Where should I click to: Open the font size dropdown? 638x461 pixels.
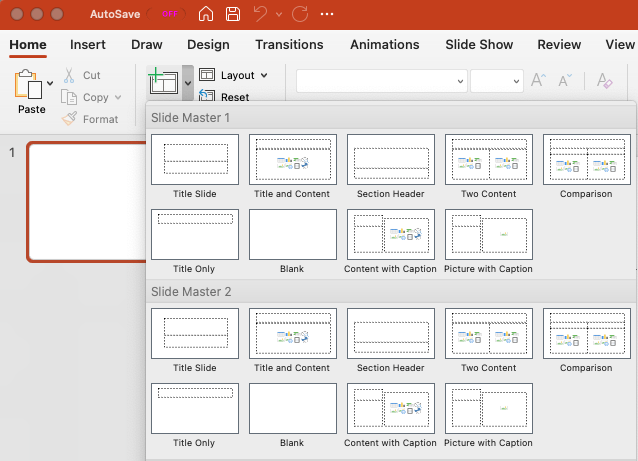coord(497,82)
